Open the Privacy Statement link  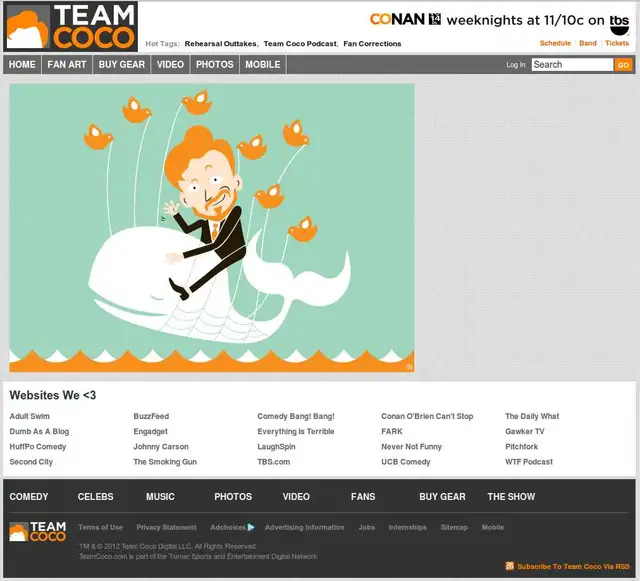click(167, 527)
